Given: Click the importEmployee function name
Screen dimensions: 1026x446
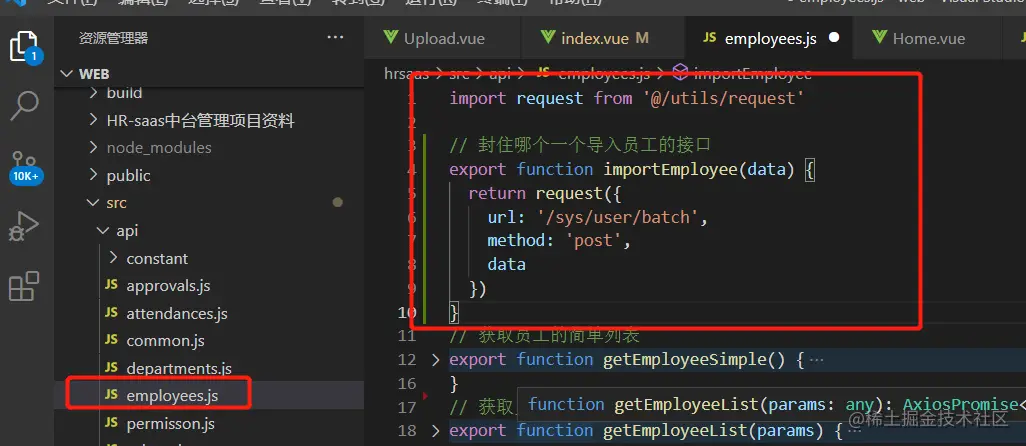Looking at the screenshot, I should [x=671, y=169].
